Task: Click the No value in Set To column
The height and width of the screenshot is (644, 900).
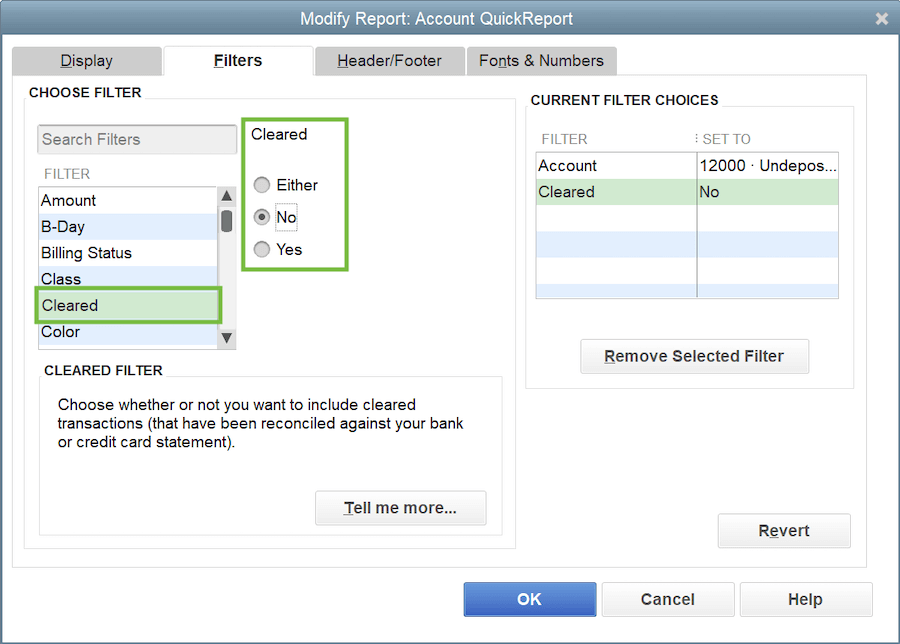Action: tap(768, 192)
